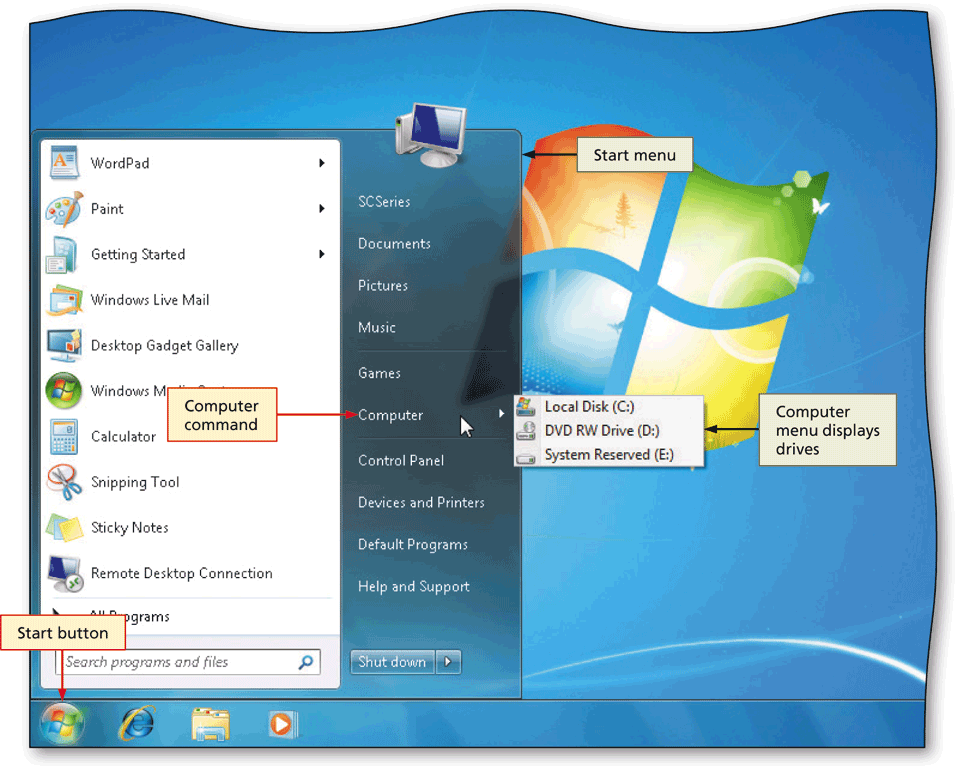Image resolution: width=958 pixels, height=768 pixels.
Task: Expand the Computer submenu arrow
Action: coord(501,414)
